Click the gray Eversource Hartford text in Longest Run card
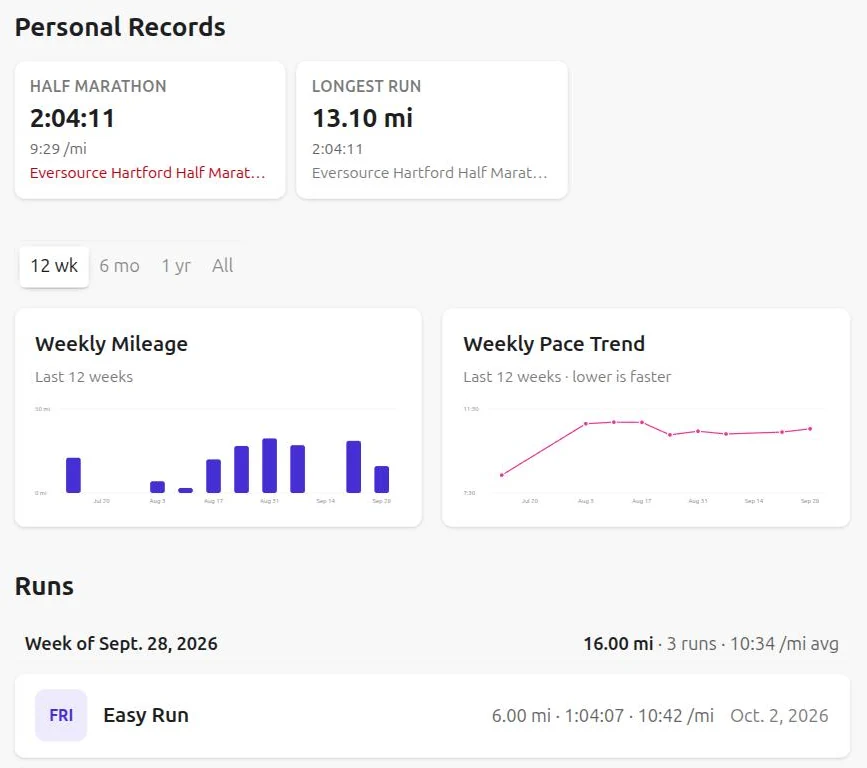This screenshot has width=867, height=768. pyautogui.click(x=430, y=173)
